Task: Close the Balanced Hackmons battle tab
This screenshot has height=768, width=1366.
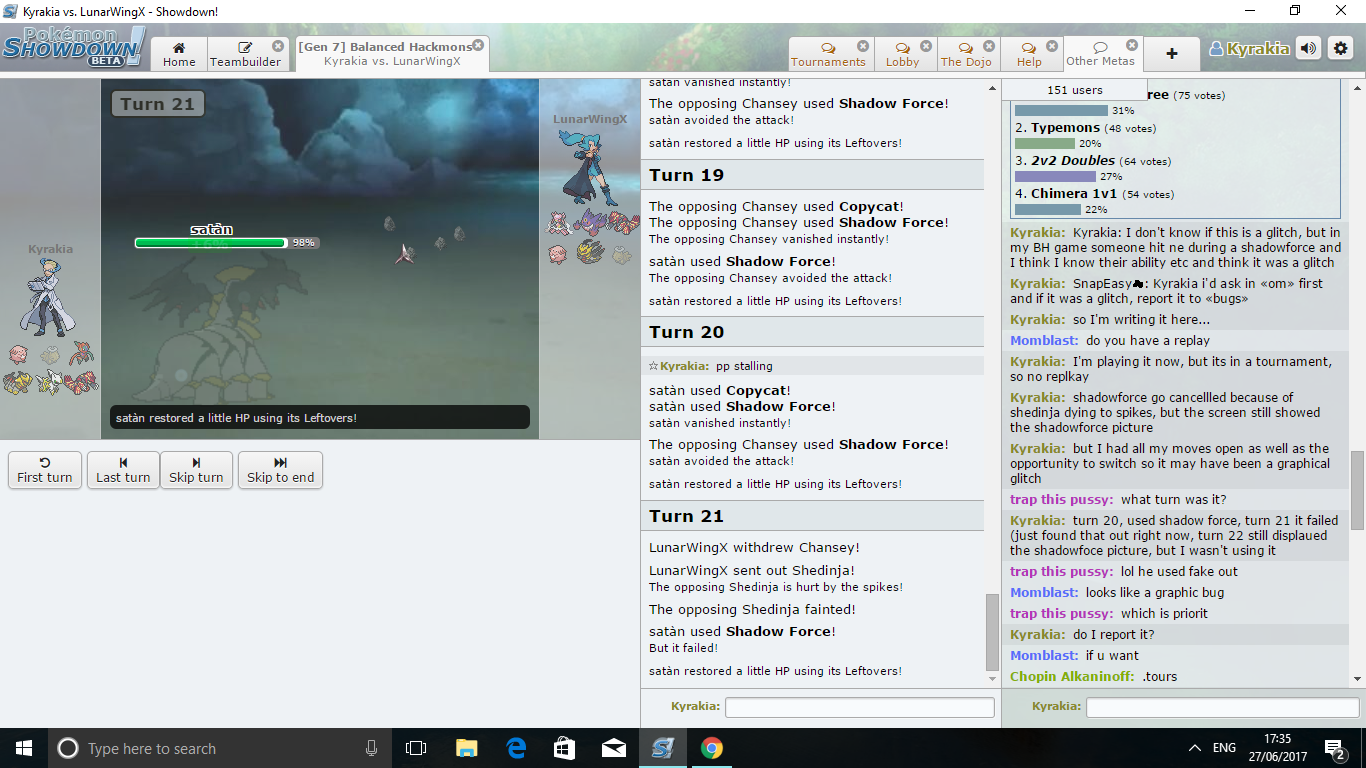Action: tap(478, 45)
